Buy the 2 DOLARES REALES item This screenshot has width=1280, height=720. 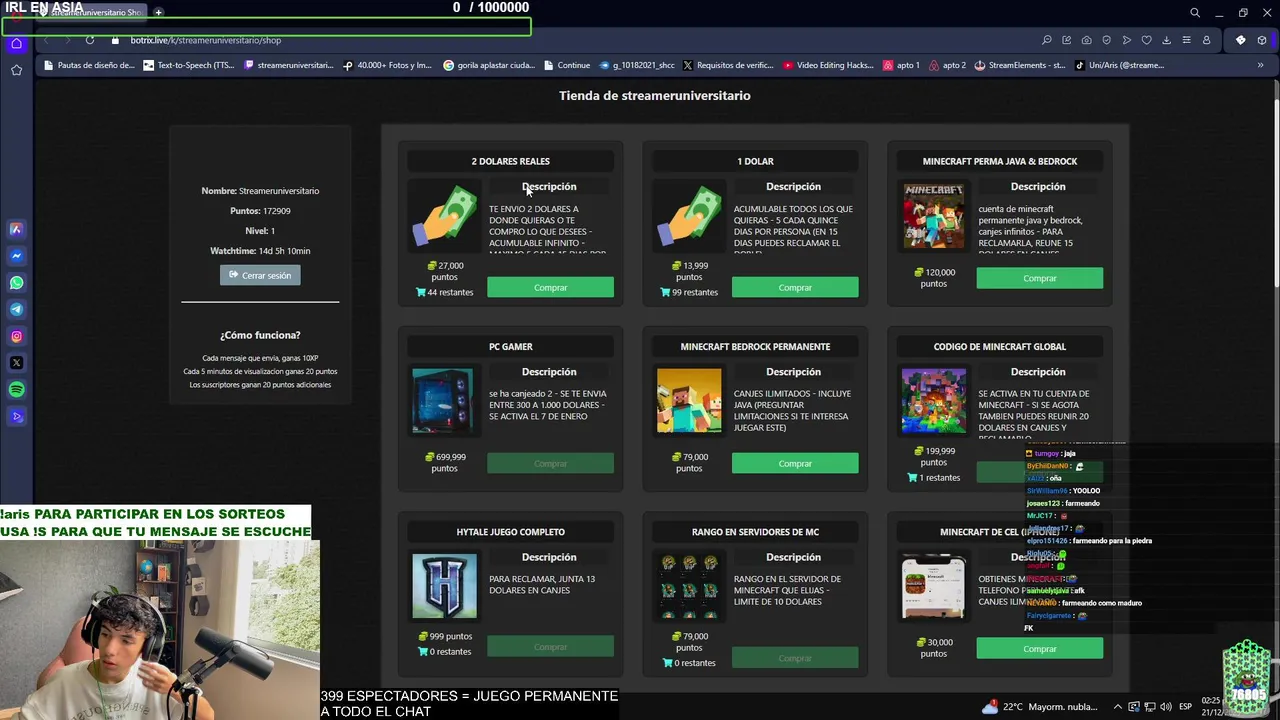550,287
